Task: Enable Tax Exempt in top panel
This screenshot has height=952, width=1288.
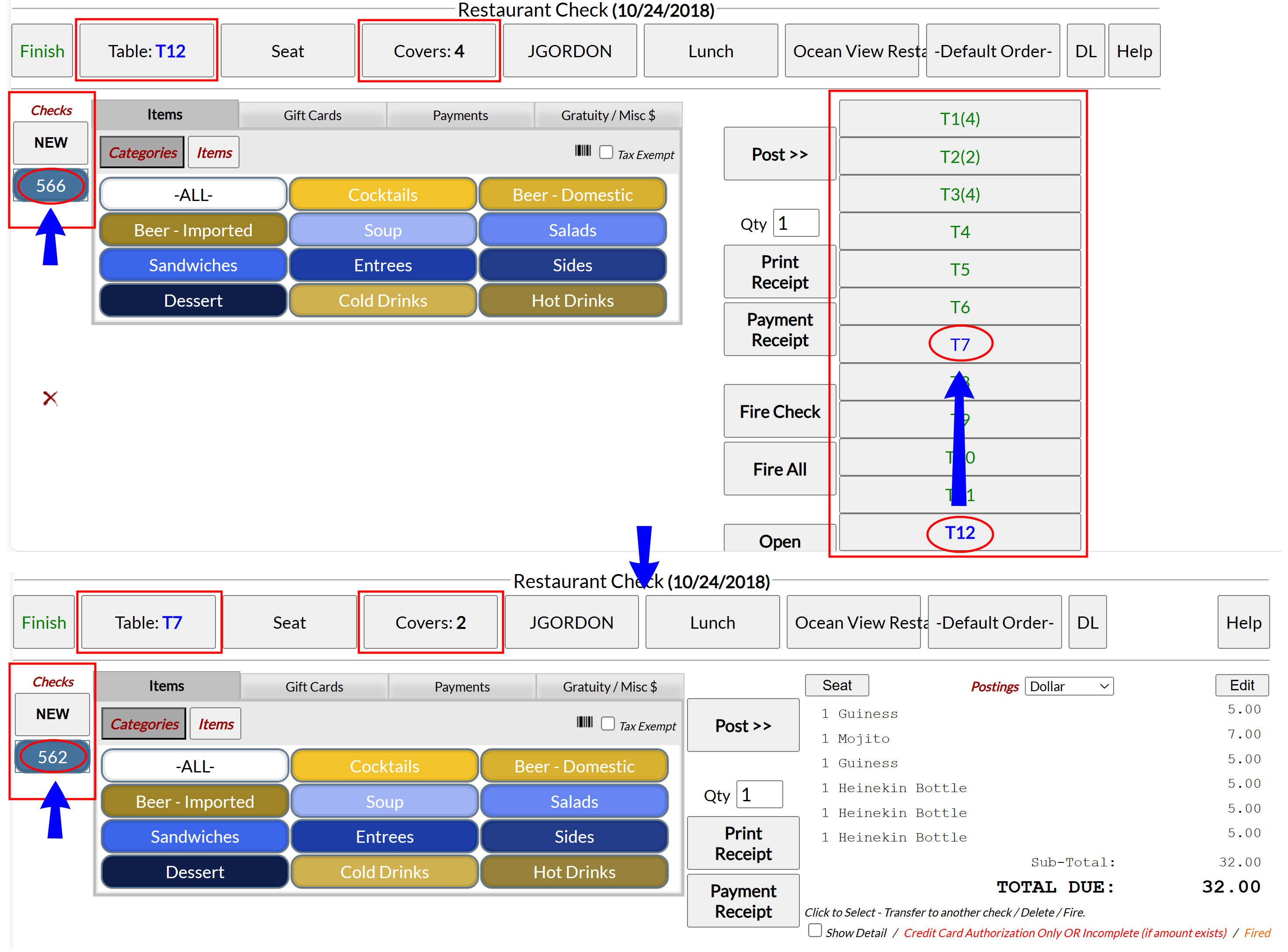Action: point(606,152)
